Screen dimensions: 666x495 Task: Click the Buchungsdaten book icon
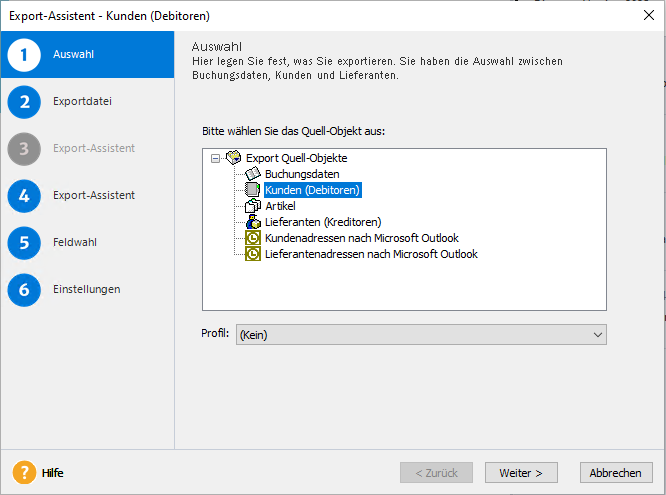tap(253, 174)
